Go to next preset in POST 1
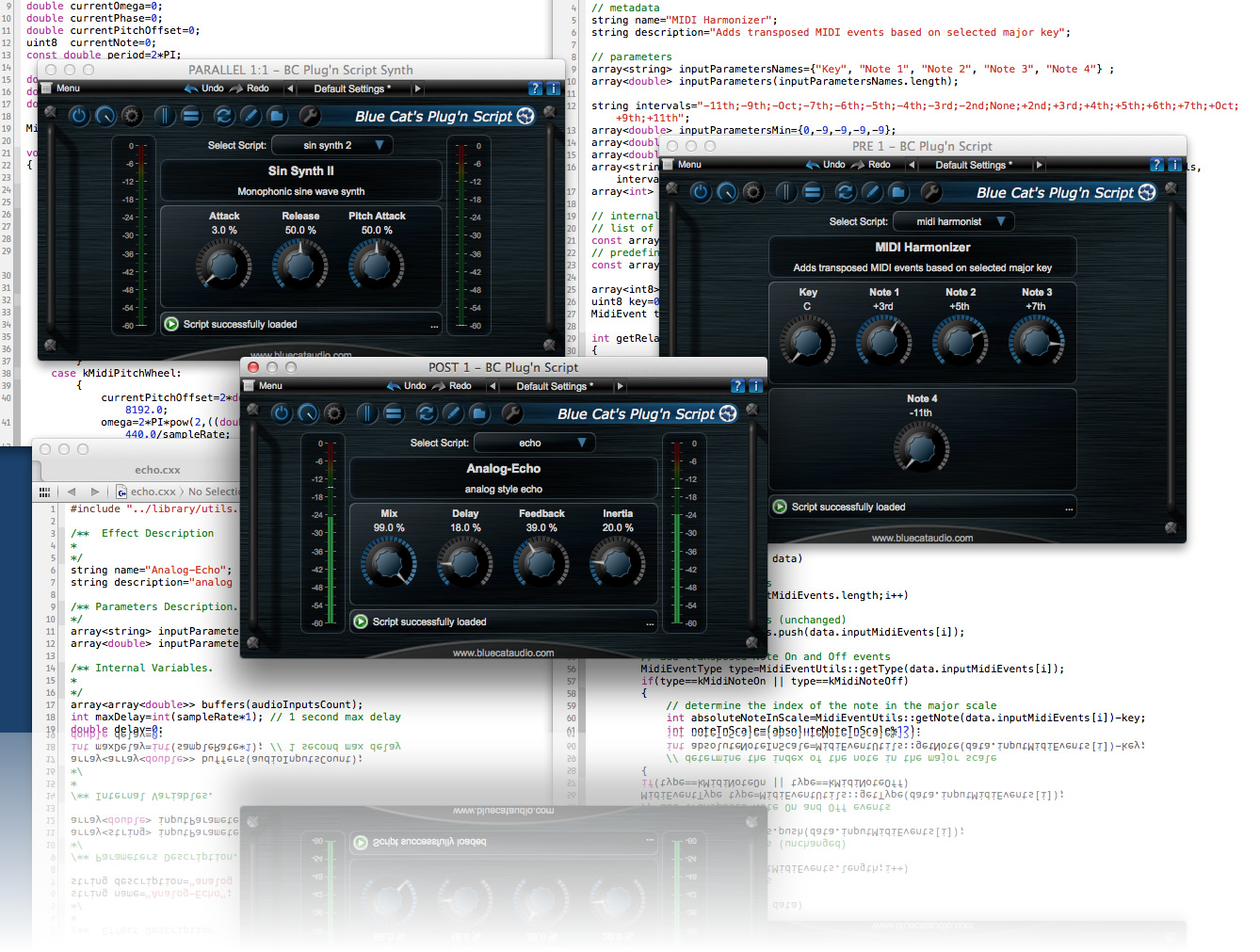 pos(620,386)
